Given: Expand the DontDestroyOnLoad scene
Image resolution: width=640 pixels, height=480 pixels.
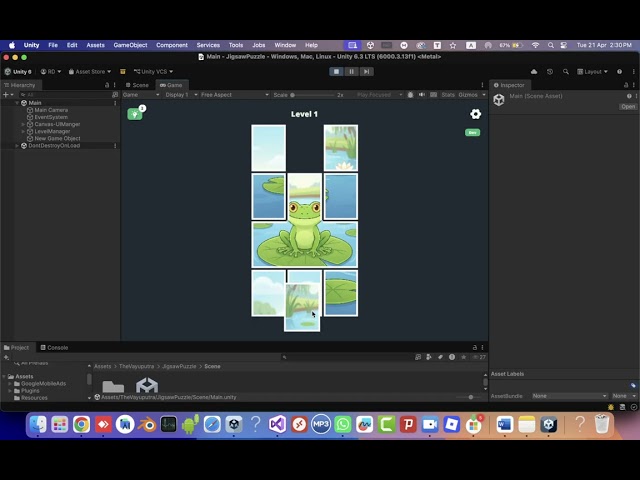Looking at the screenshot, I should tap(17, 146).
